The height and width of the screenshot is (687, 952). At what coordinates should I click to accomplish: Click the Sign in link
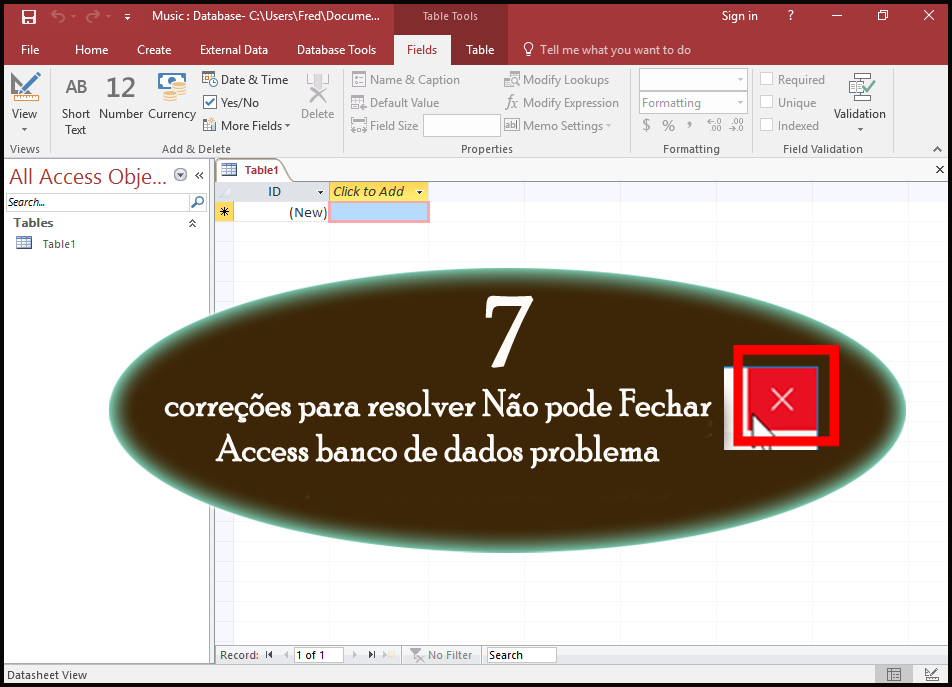tap(739, 16)
